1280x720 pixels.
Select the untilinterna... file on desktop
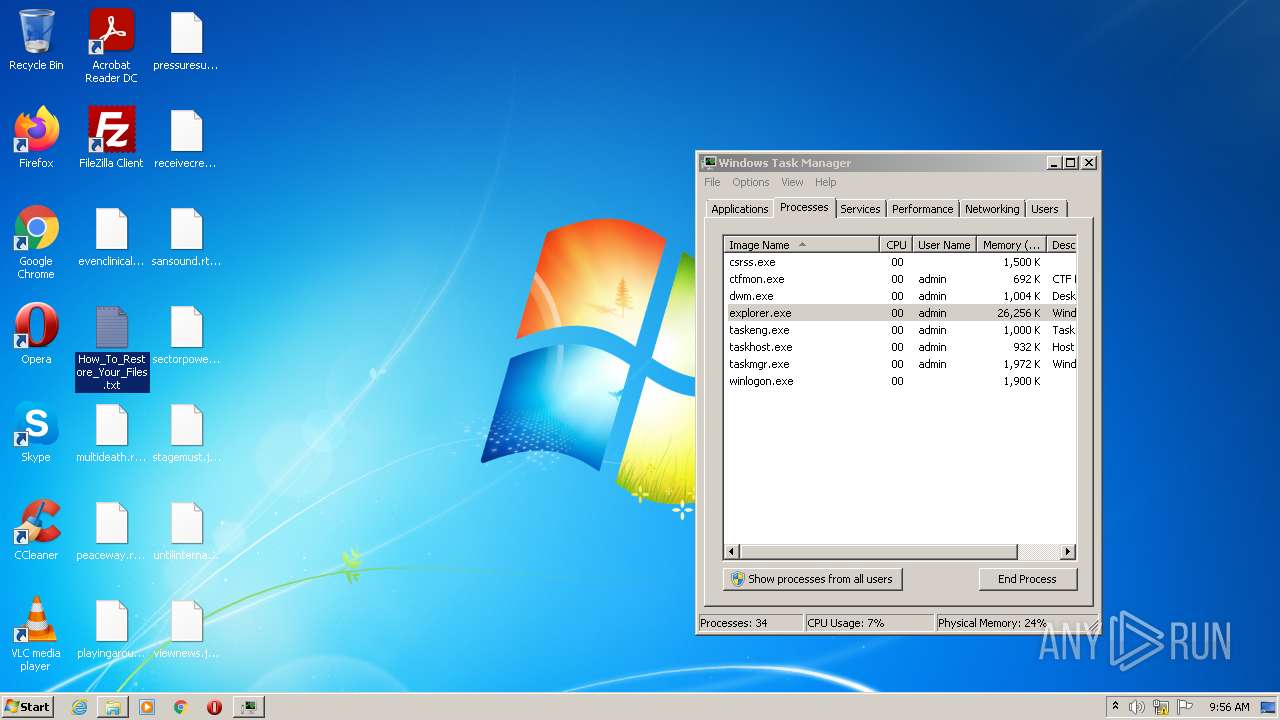tap(186, 530)
